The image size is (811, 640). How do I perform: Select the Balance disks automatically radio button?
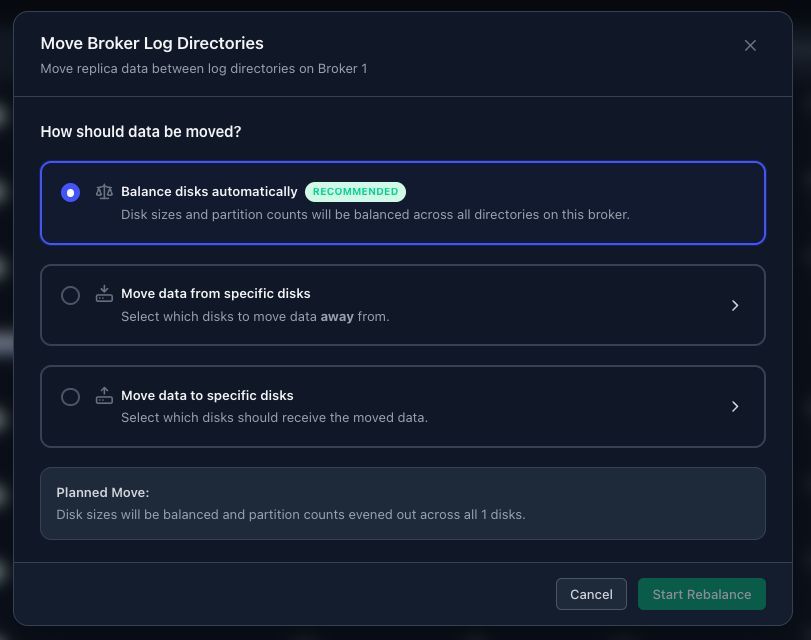[70, 192]
